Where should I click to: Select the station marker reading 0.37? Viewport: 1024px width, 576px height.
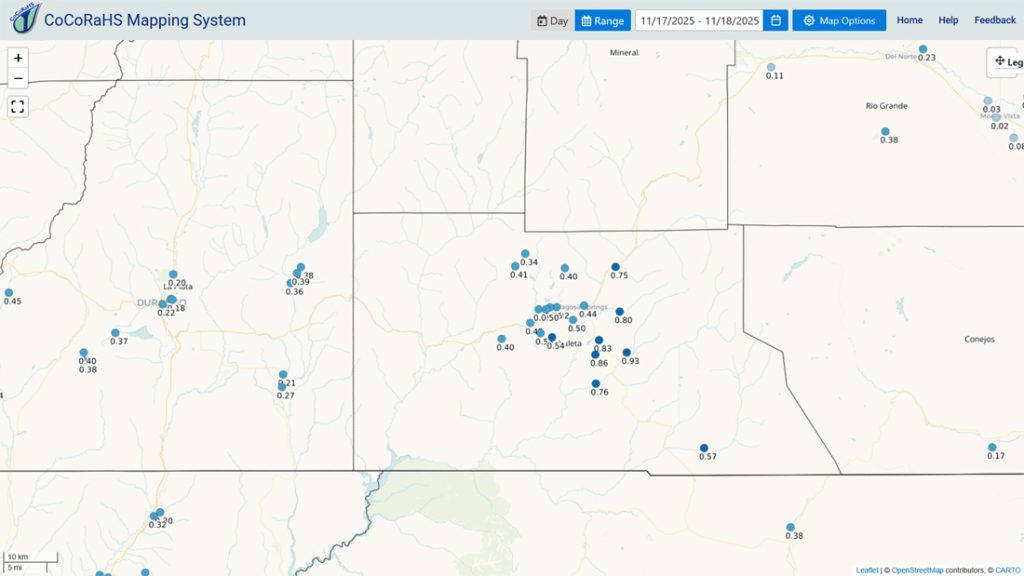pos(115,332)
